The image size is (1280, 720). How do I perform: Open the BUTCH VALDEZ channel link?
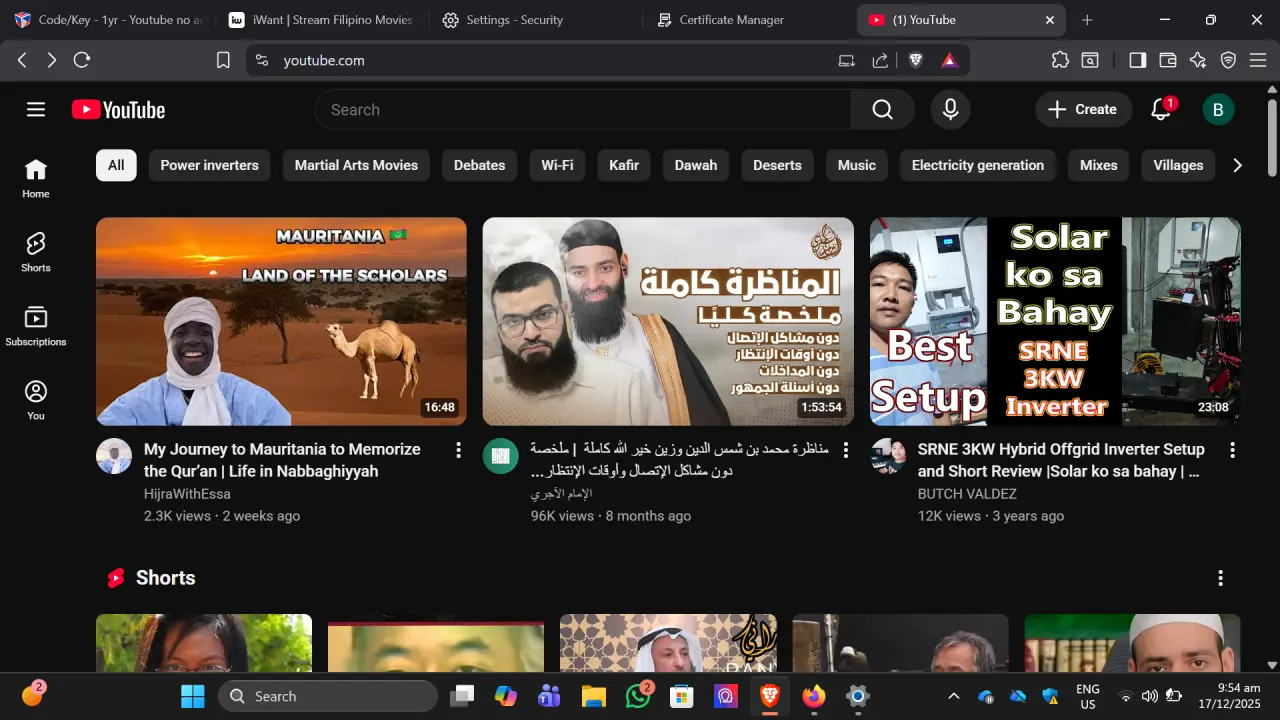(967, 494)
